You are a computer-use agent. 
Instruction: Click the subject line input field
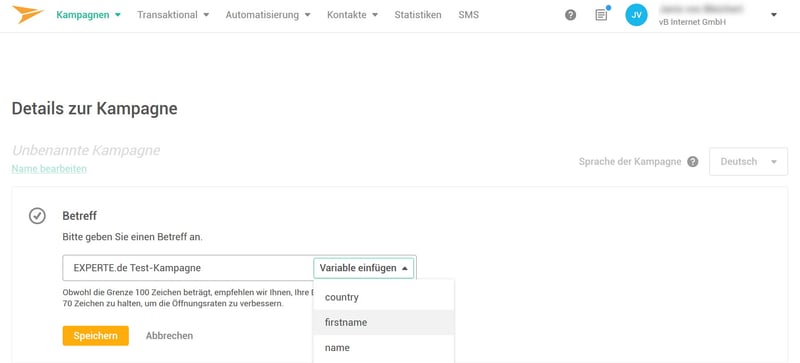(188, 268)
